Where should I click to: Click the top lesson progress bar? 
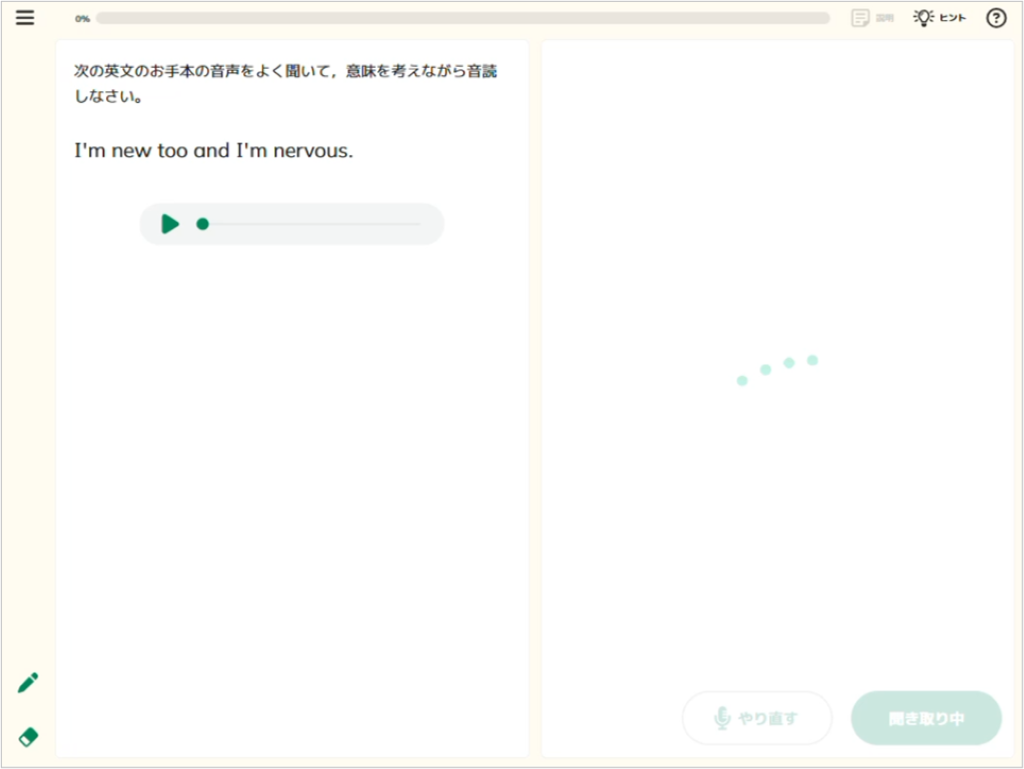[x=462, y=18]
